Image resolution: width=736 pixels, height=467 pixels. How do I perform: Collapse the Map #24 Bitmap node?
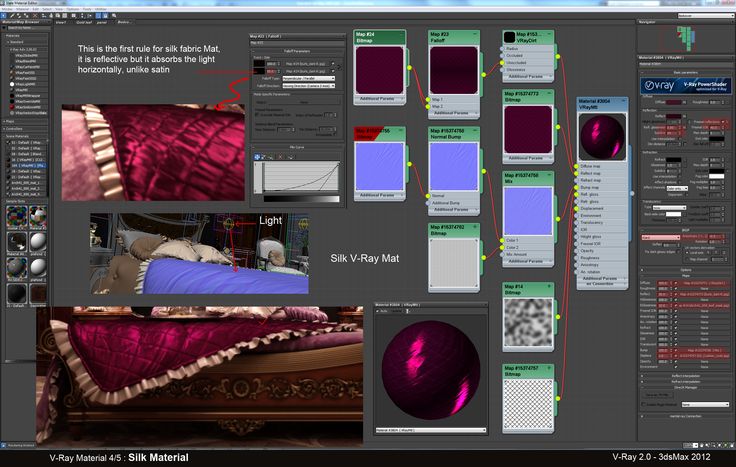(402, 35)
